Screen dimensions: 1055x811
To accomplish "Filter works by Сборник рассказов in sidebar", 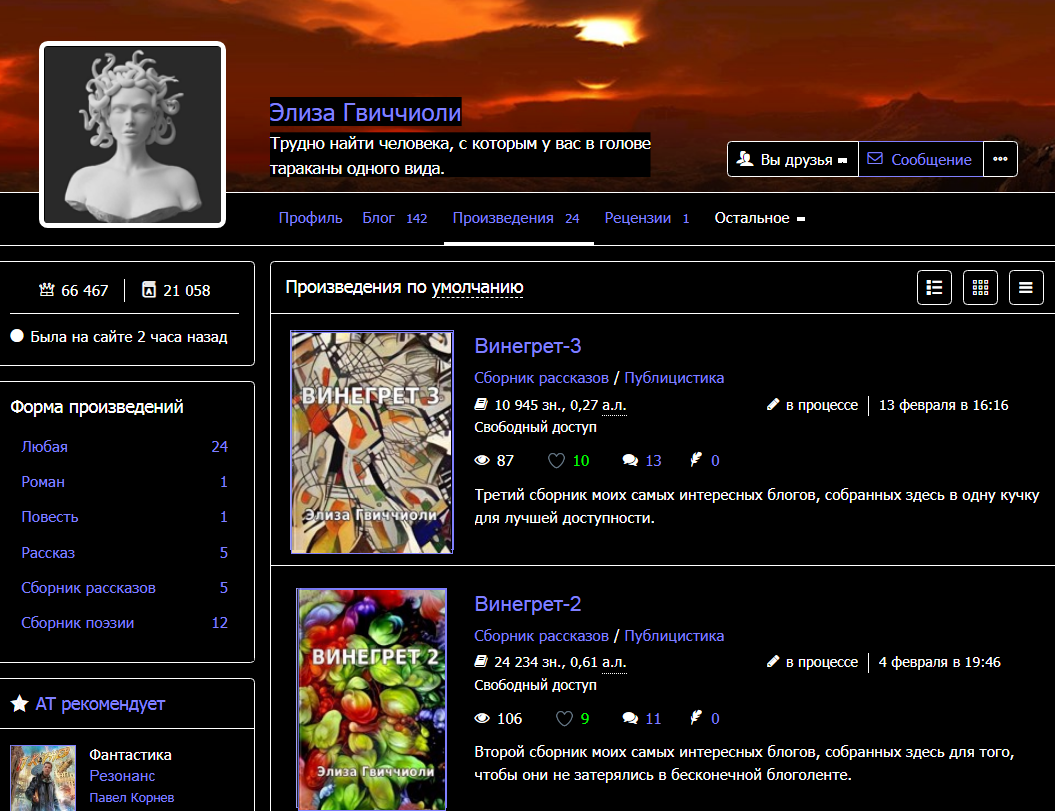I will (x=124, y=588).
